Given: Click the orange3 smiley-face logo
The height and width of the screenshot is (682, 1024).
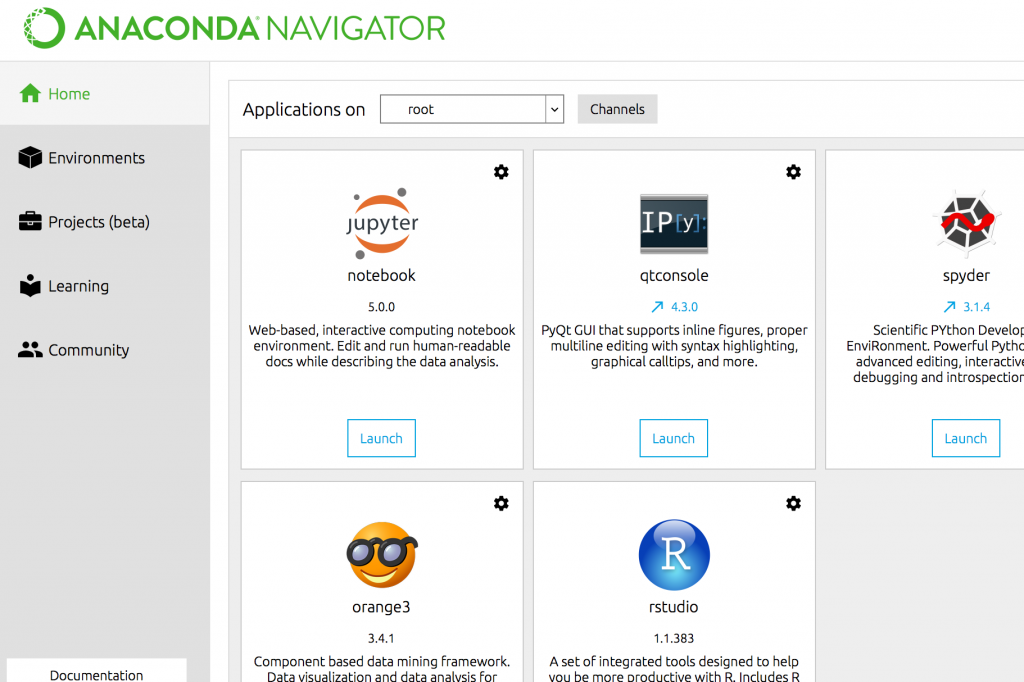Looking at the screenshot, I should point(382,555).
